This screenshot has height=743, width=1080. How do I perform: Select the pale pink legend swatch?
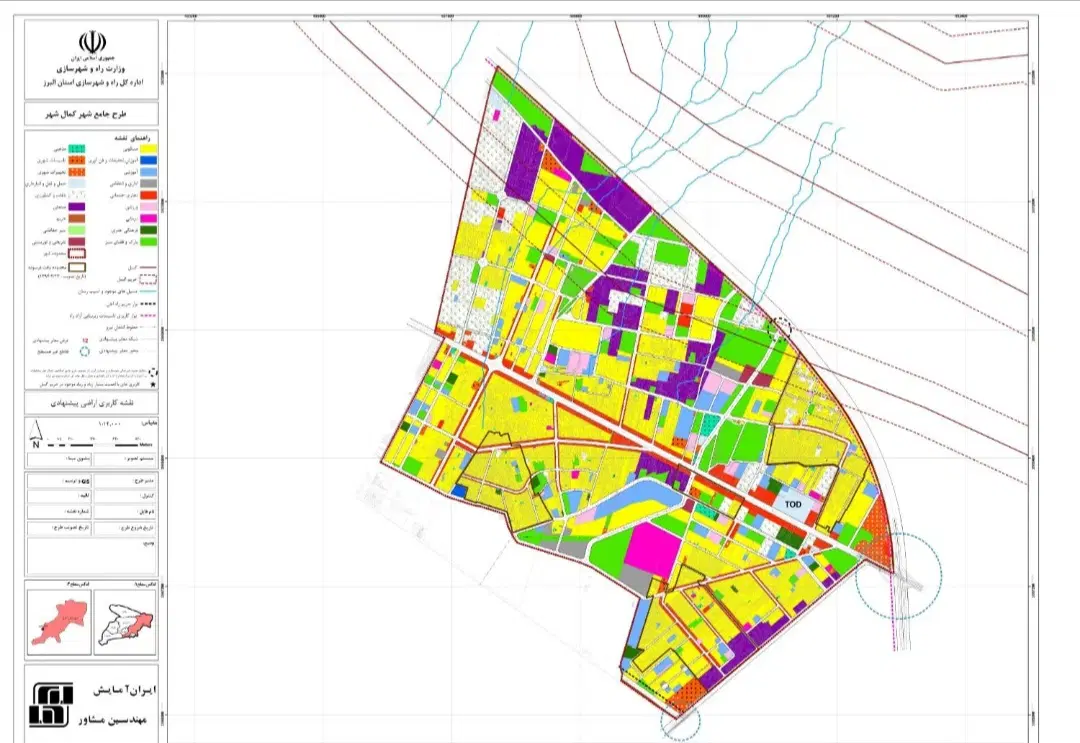coord(148,207)
